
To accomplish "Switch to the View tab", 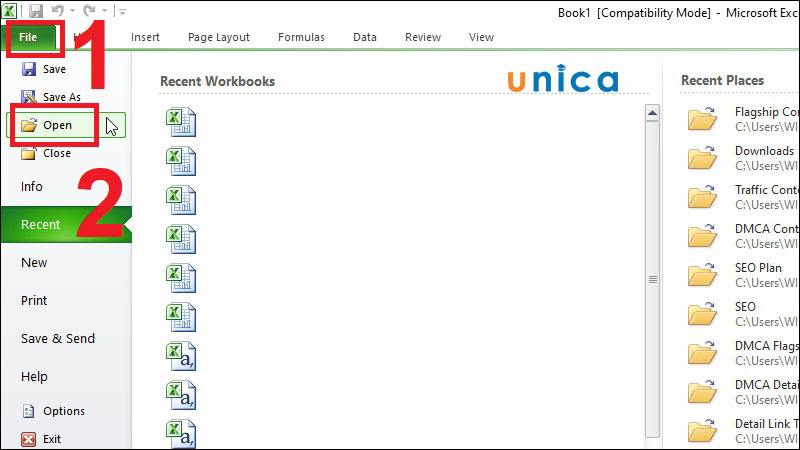I will tap(481, 37).
